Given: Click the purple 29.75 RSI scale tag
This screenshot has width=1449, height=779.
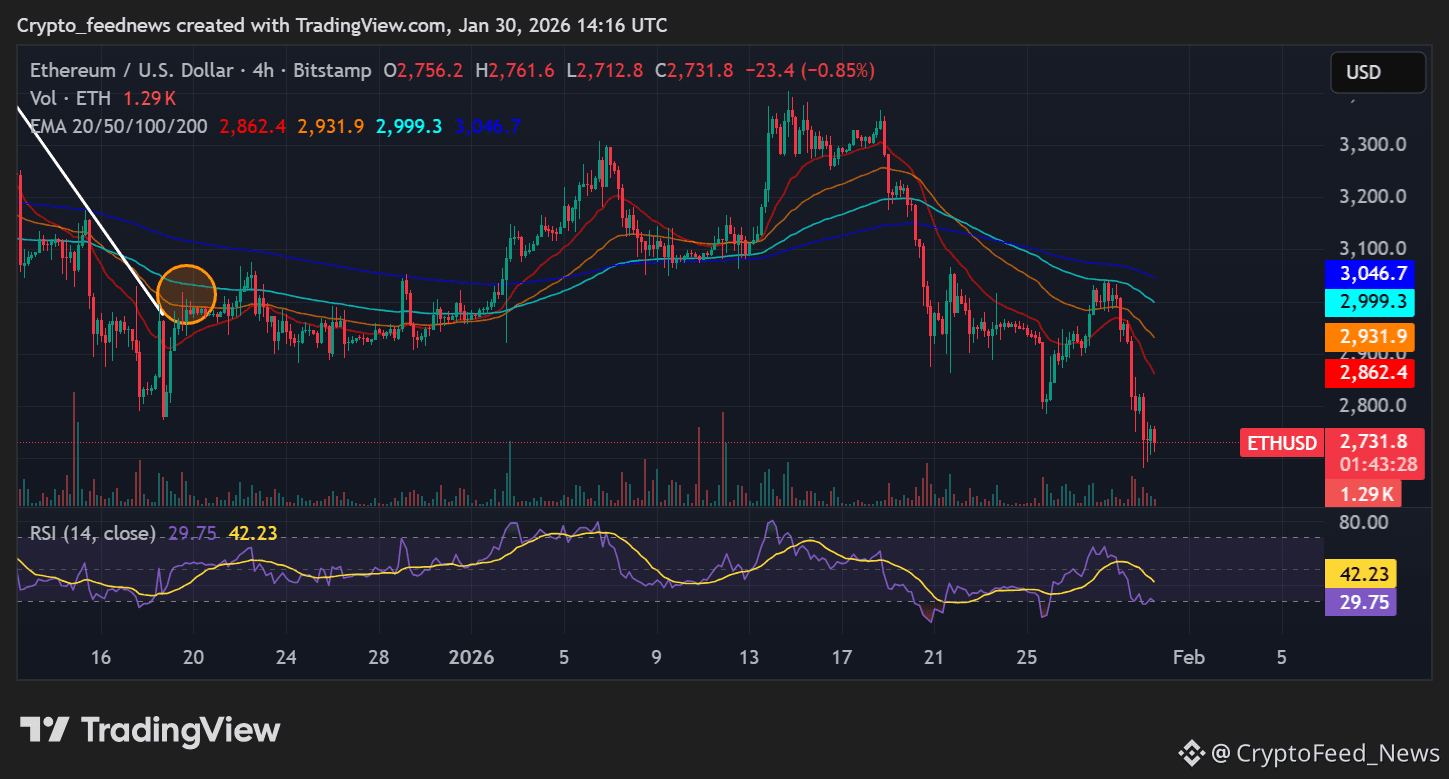Looking at the screenshot, I should [x=1360, y=602].
